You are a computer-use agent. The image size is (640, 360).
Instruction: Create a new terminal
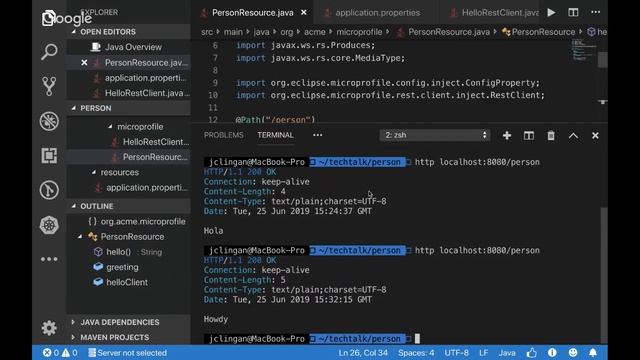coord(507,136)
